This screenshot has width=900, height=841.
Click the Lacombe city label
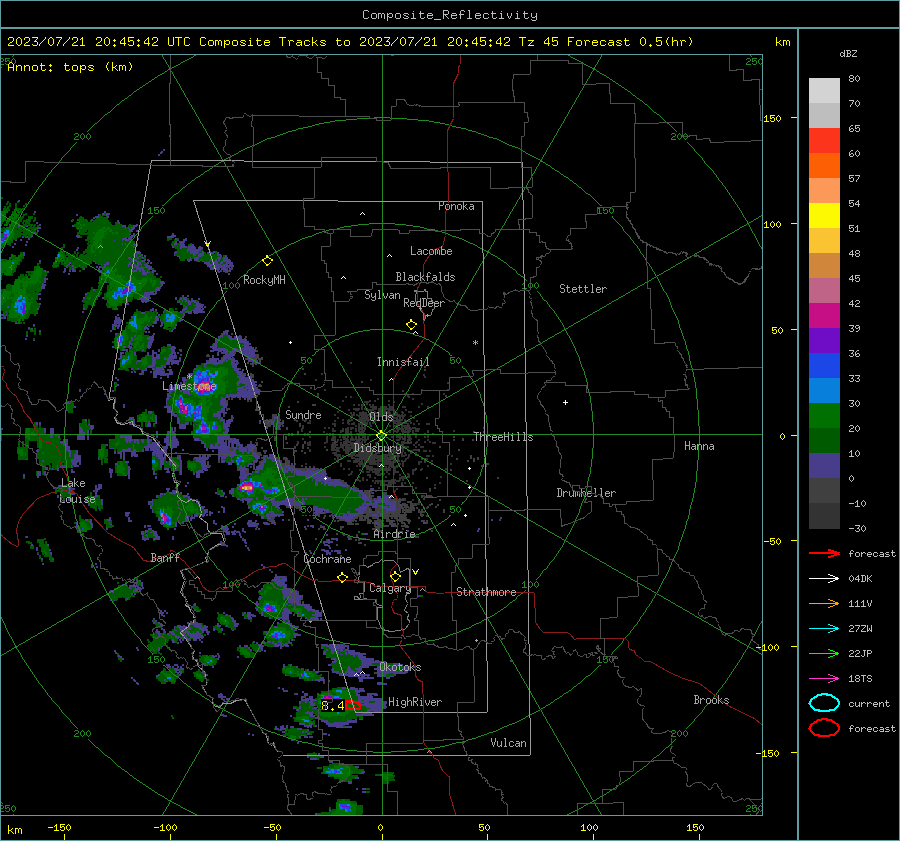click(431, 251)
